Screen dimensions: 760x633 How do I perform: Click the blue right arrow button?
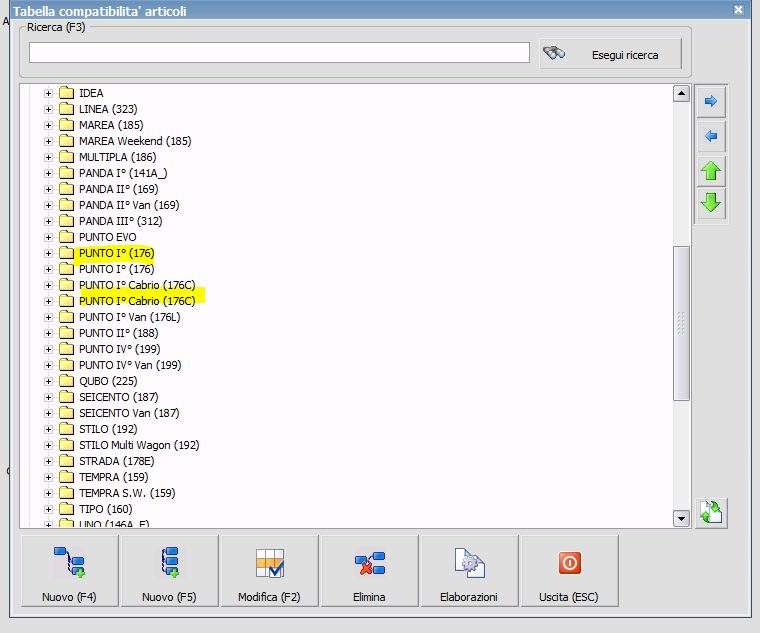711,101
